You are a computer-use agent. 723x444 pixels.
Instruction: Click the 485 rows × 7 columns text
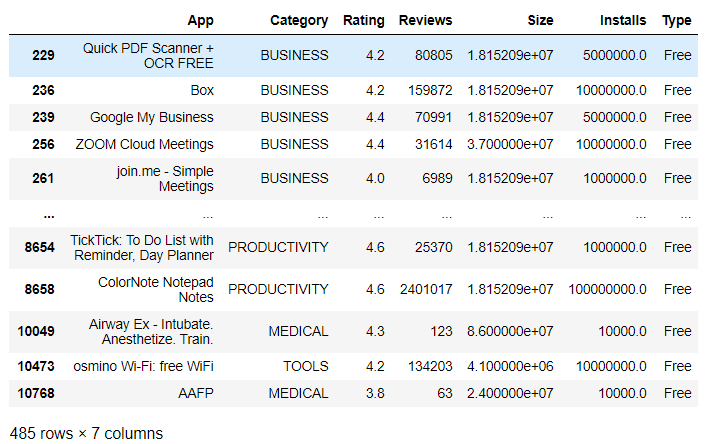point(86,434)
